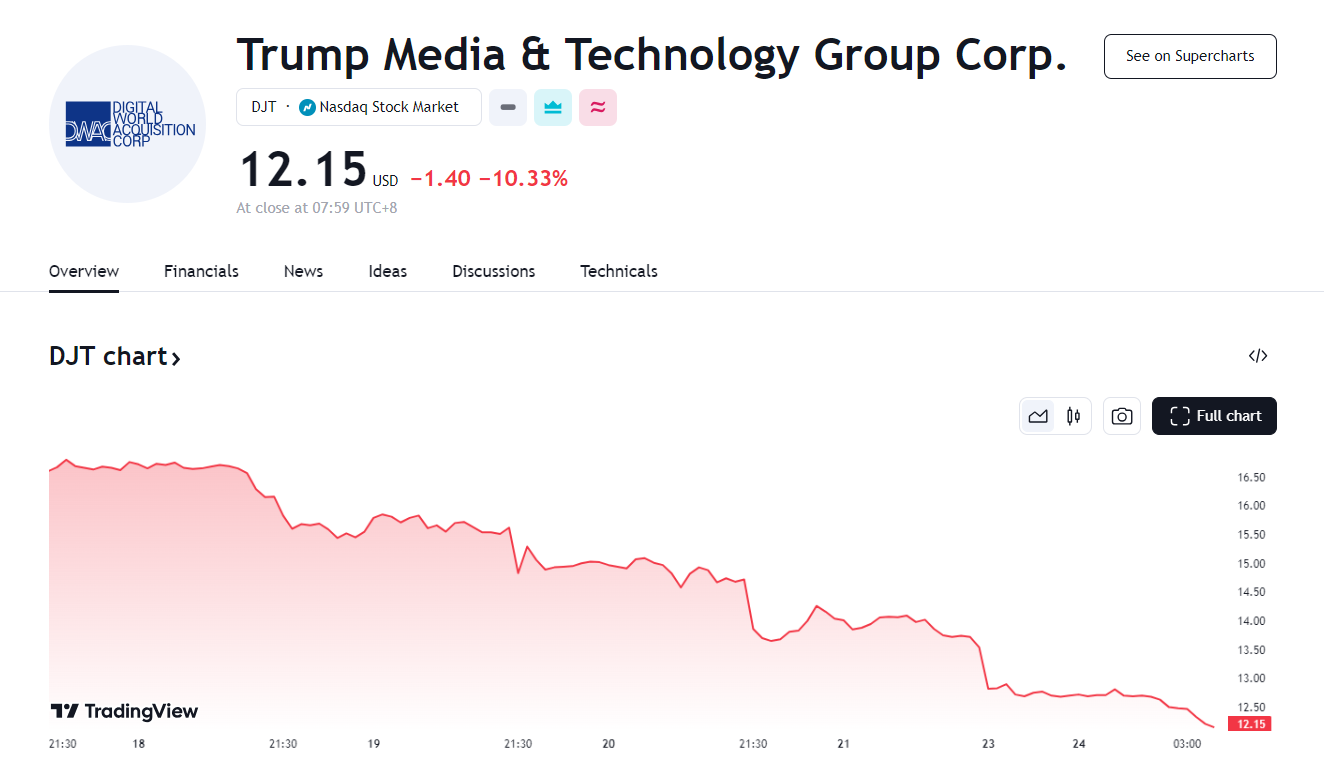Screen dimensions: 1324x775
Task: Click the gray dash badge icon
Action: 508,107
